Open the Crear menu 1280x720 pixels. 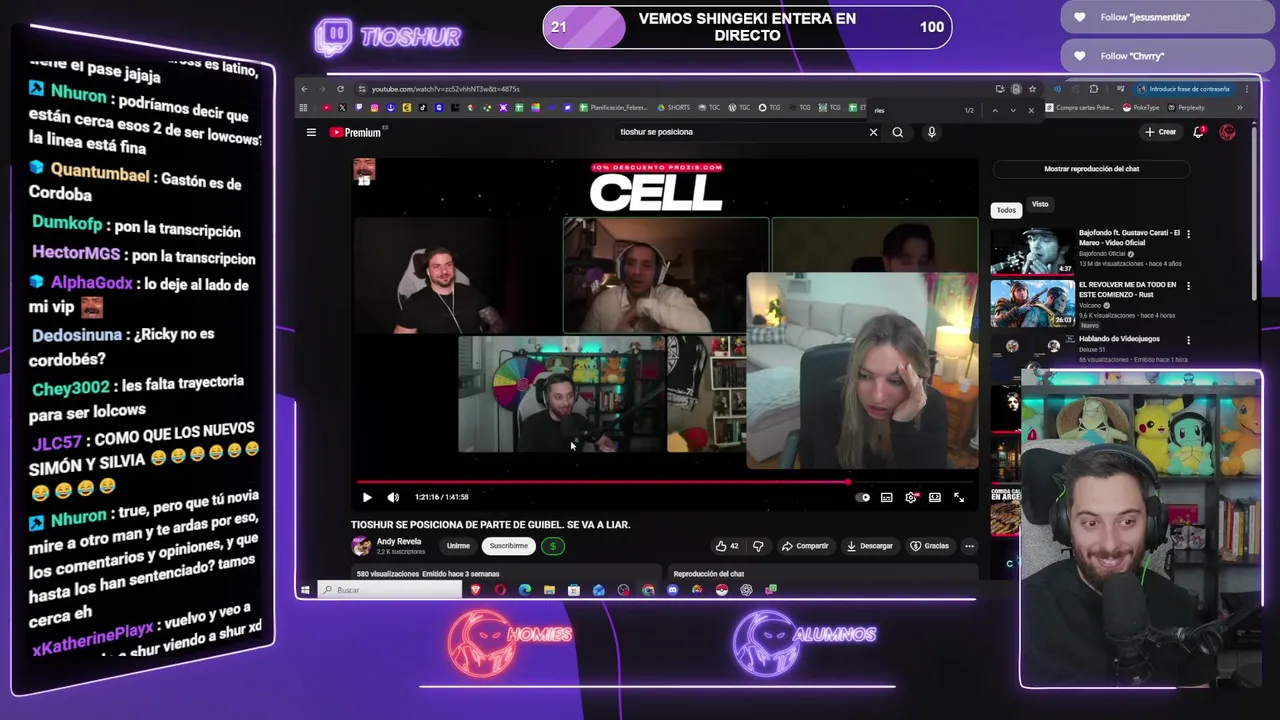tap(1161, 132)
